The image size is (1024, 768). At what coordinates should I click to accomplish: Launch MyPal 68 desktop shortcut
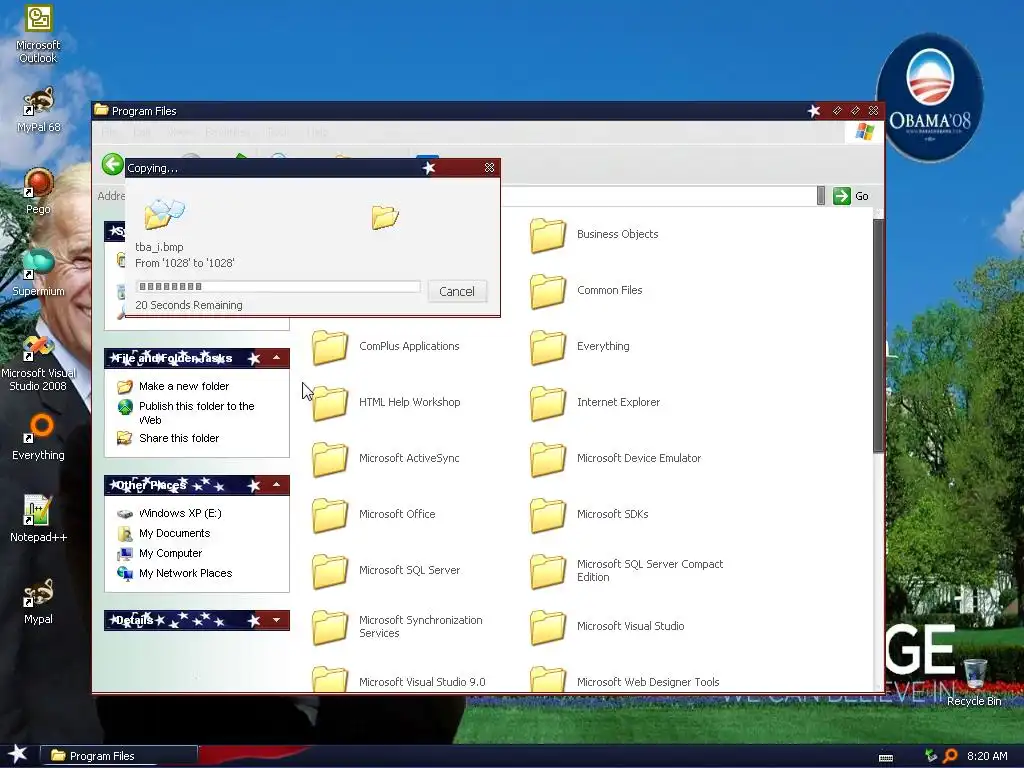tap(39, 110)
